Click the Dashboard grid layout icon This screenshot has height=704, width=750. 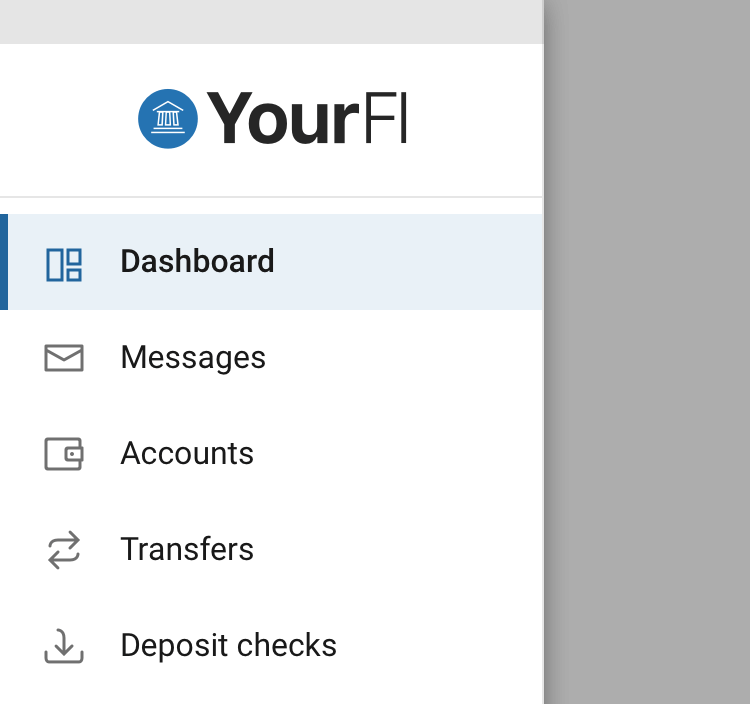pos(64,264)
